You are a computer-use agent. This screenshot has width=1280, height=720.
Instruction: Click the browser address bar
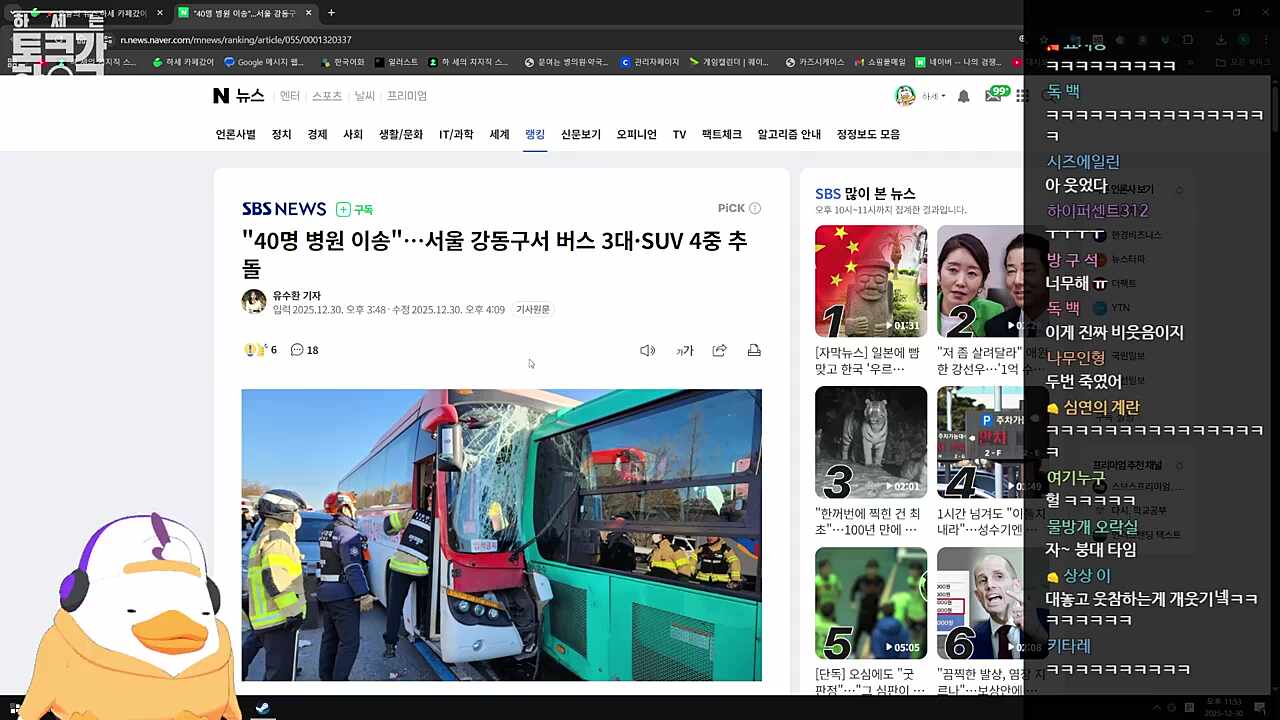click(560, 40)
